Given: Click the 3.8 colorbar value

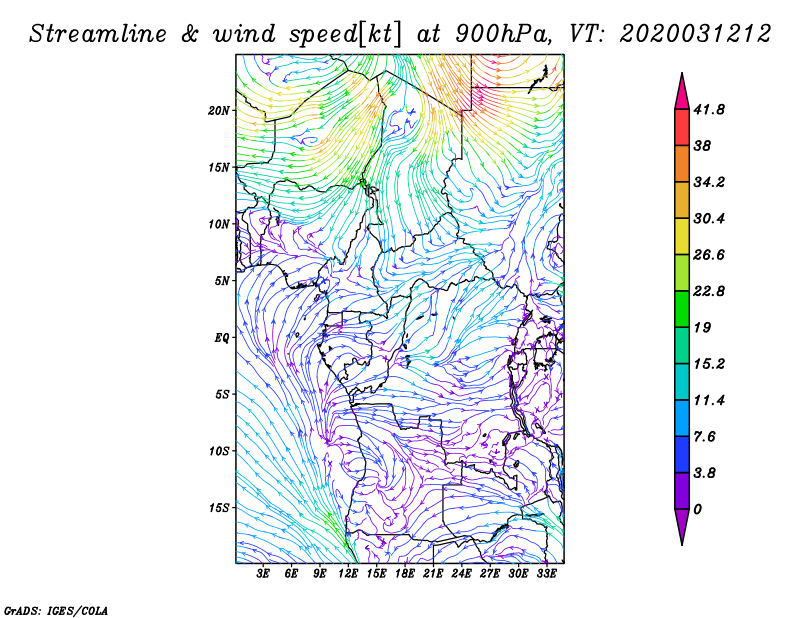Looking at the screenshot, I should [704, 473].
